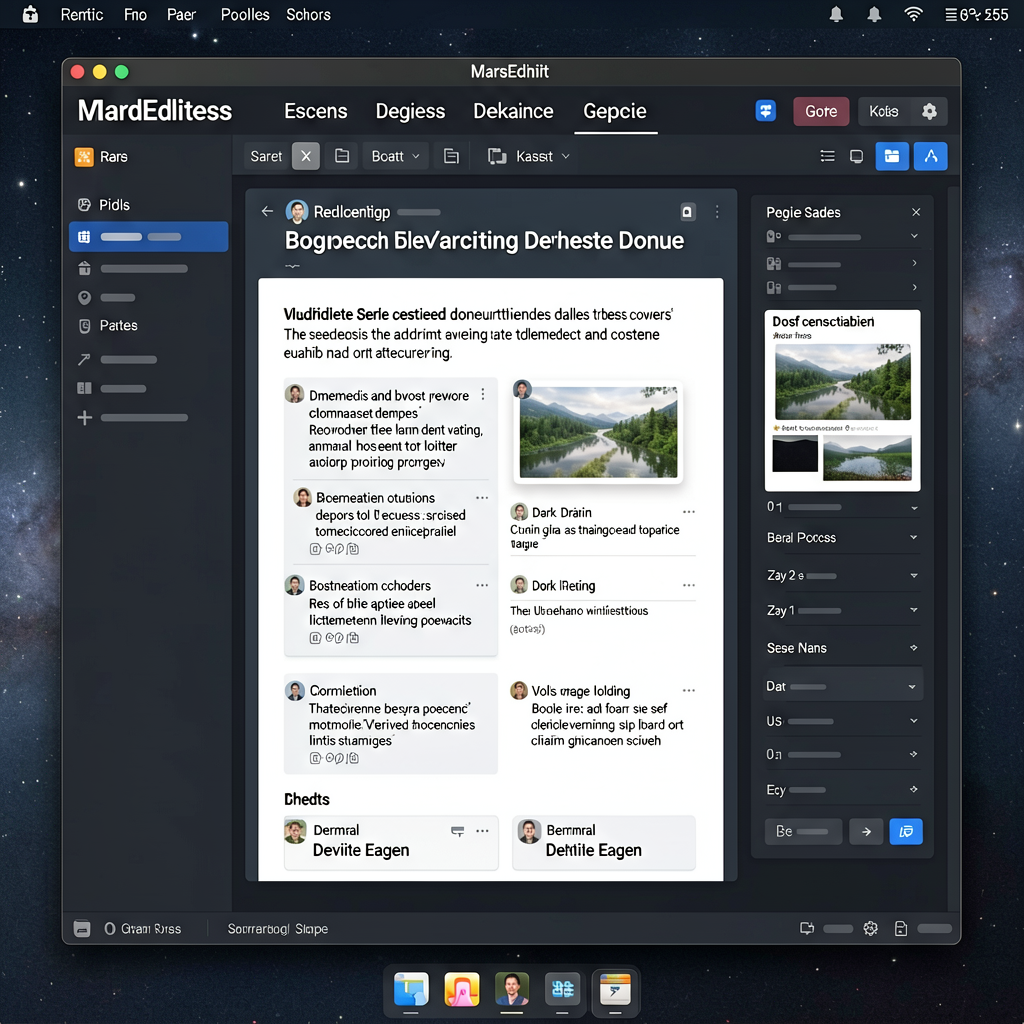Open options for Vols mage lolding
The height and width of the screenshot is (1024, 1024).
click(688, 690)
